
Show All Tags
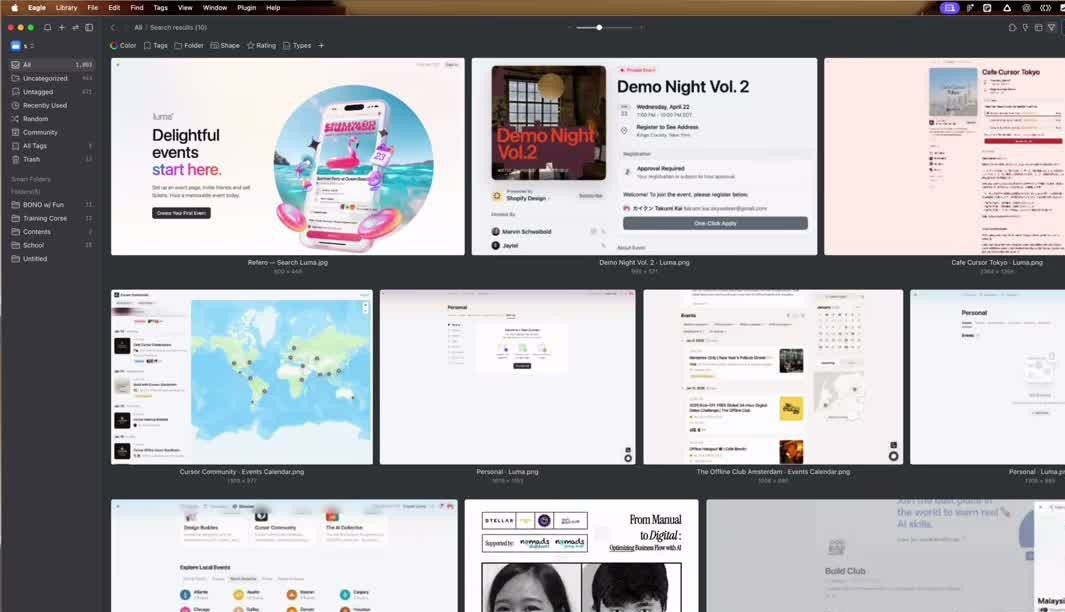(52, 146)
